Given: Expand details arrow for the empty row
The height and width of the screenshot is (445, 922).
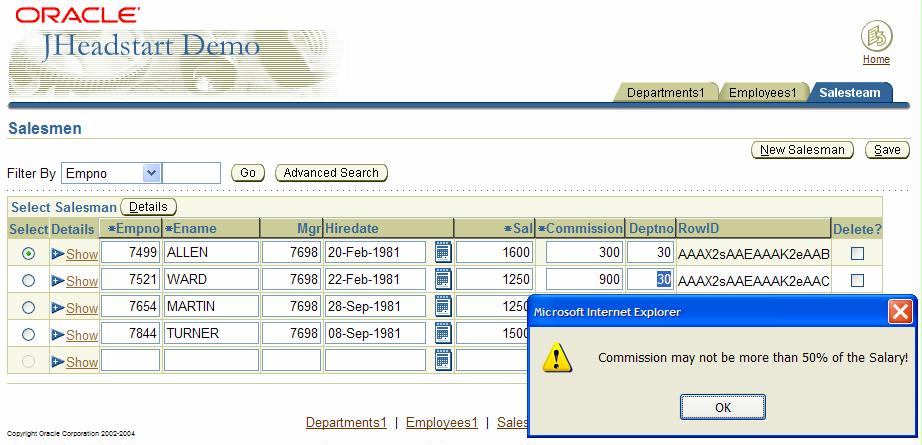Looking at the screenshot, I should pos(58,362).
